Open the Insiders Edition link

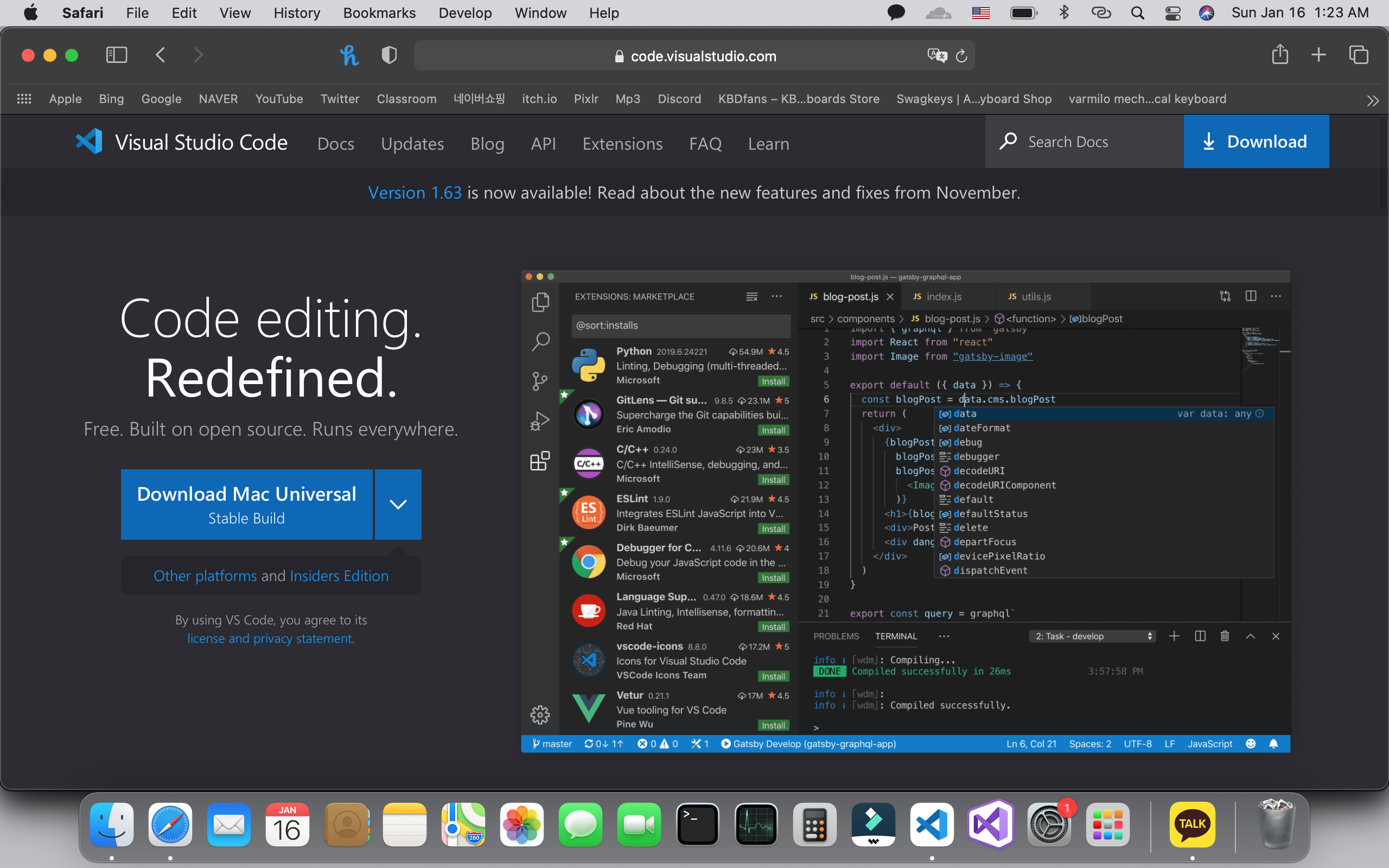339,575
